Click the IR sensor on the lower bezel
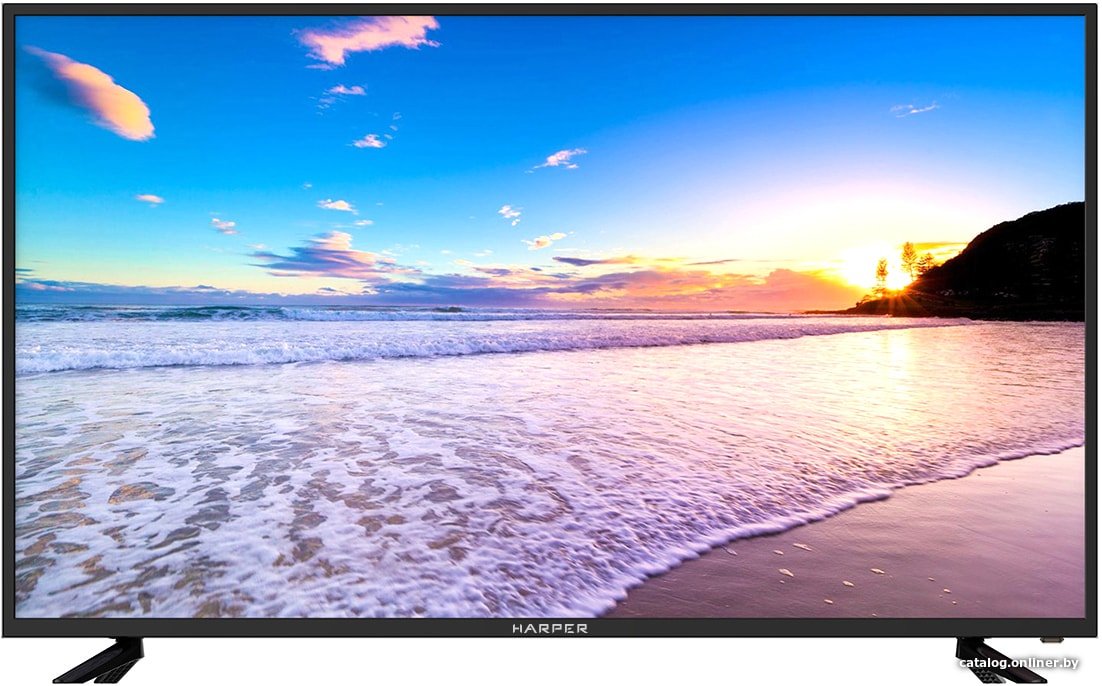The image size is (1102, 686). point(1052,640)
